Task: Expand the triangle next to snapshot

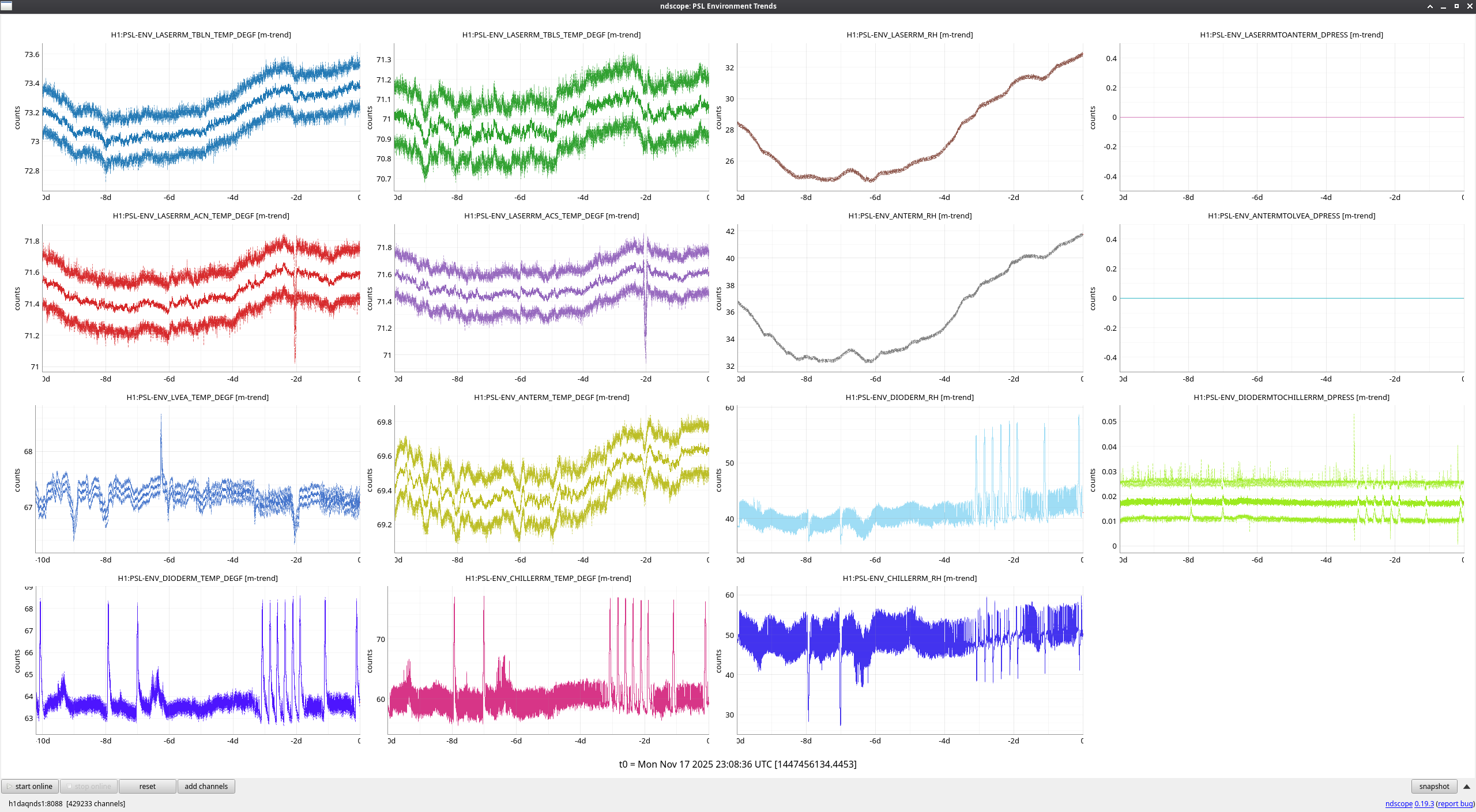Action: [x=1466, y=786]
